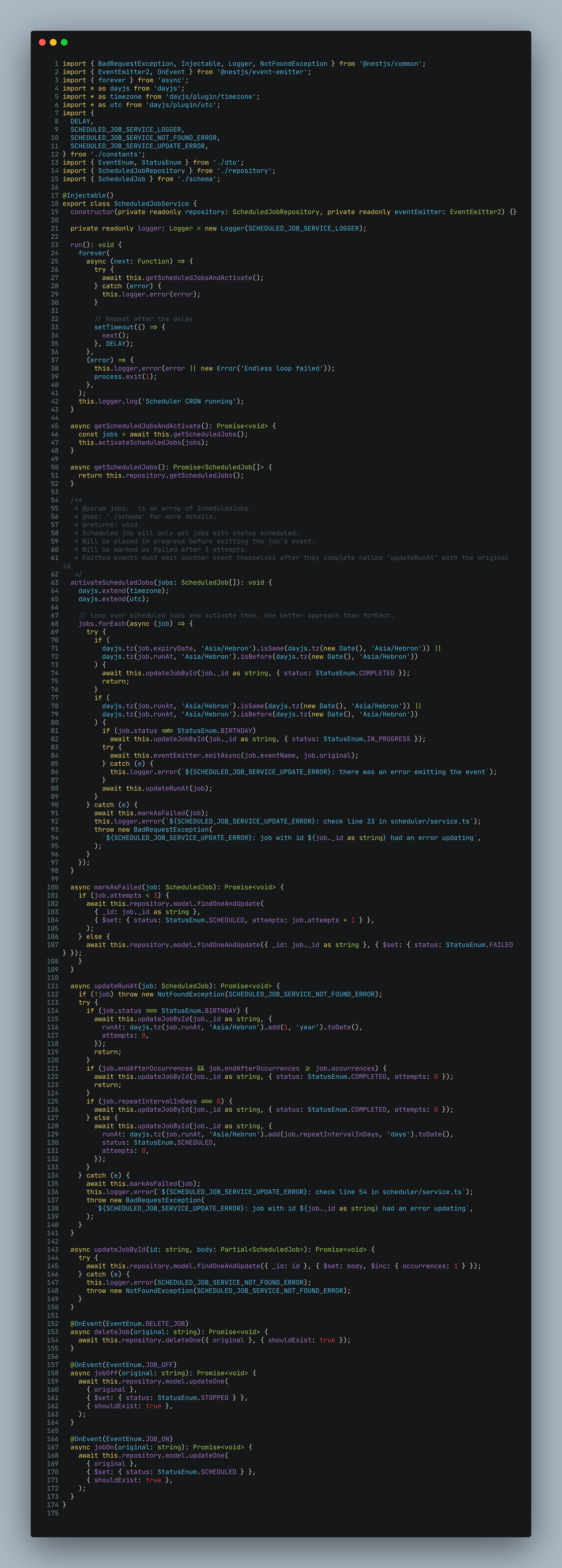This screenshot has width=562, height=1568.
Task: Click updateRunAt definition on line 111
Action: (x=116, y=986)
